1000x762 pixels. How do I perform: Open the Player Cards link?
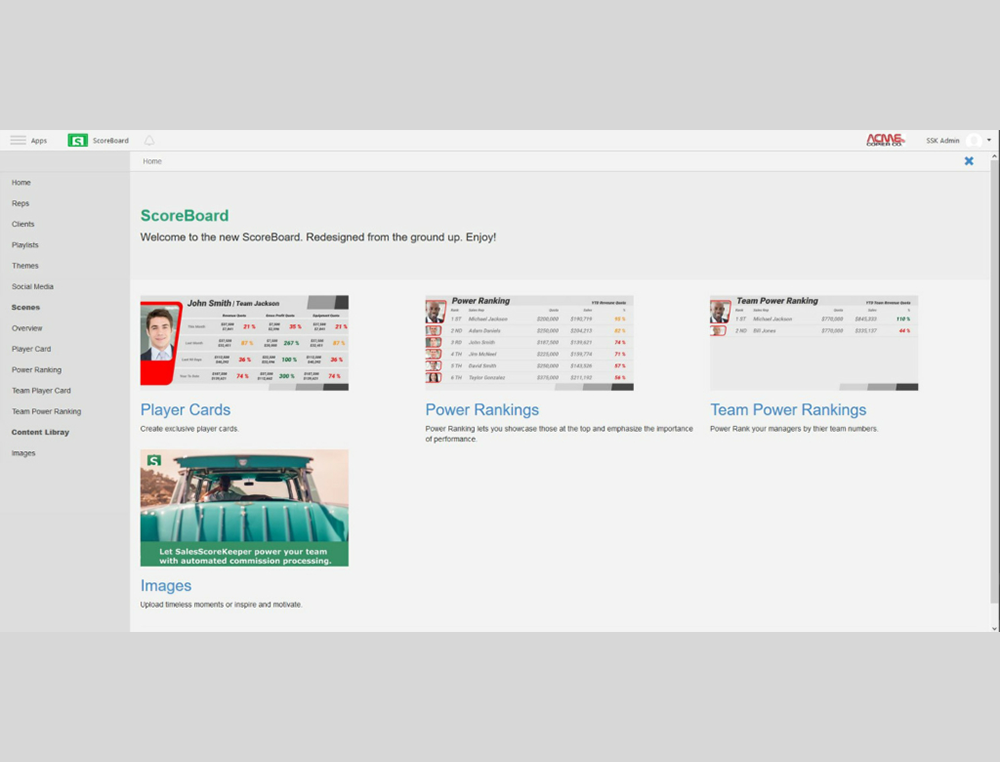pyautogui.click(x=186, y=410)
